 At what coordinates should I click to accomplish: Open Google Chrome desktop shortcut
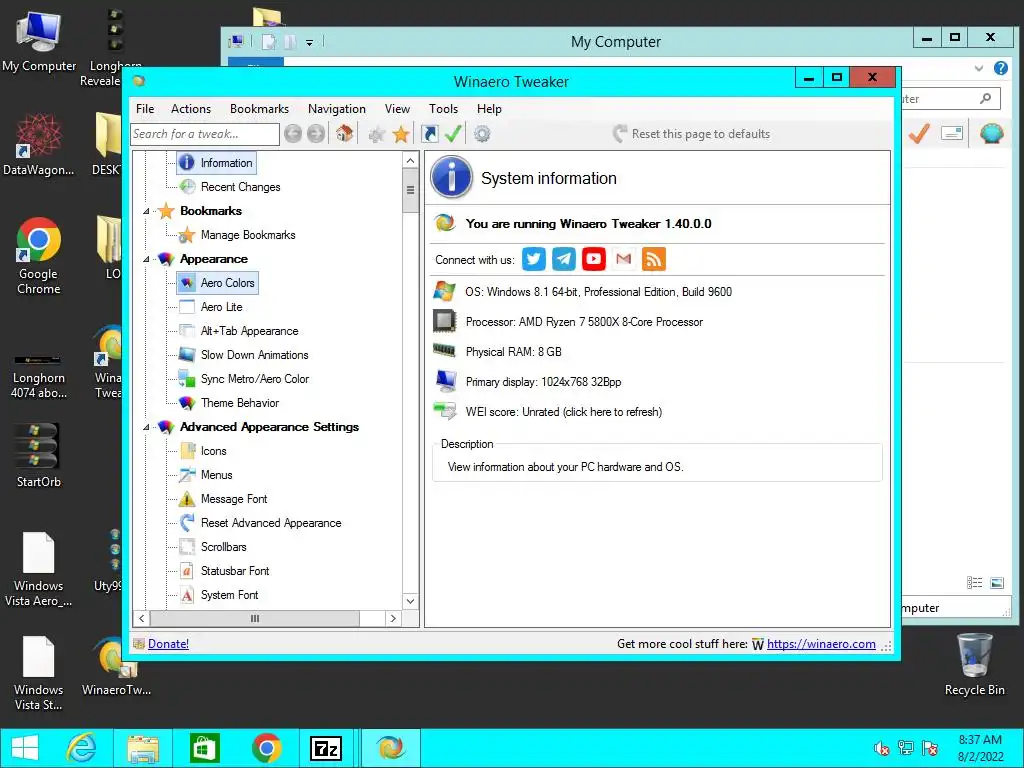coord(39,256)
